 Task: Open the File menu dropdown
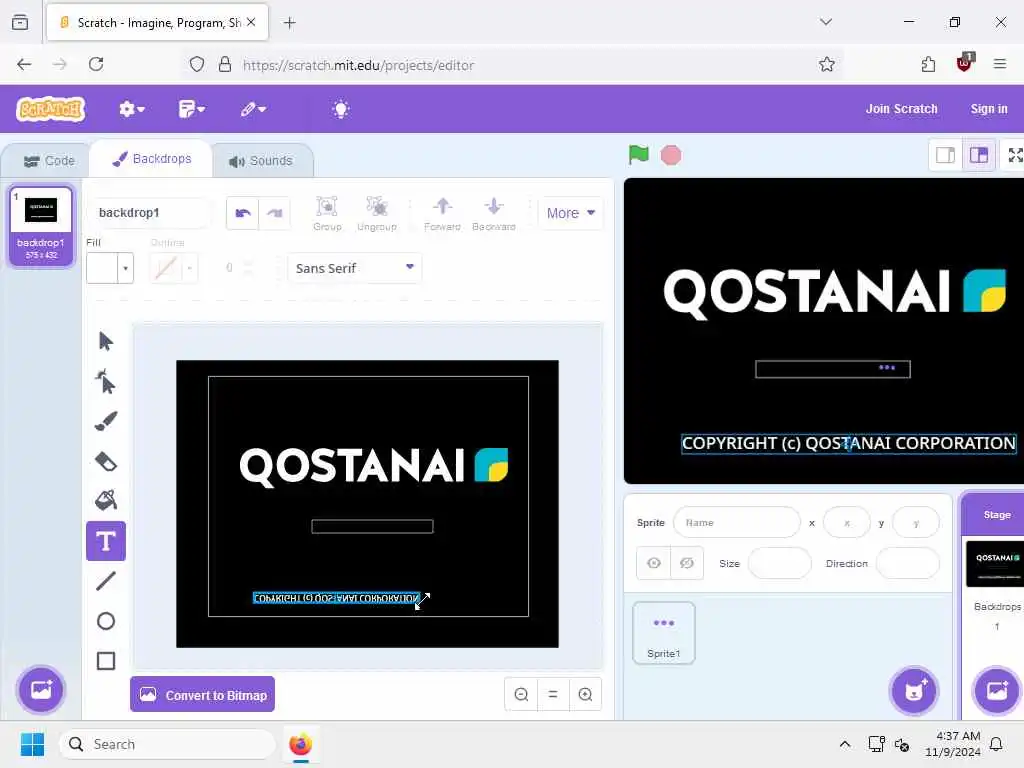point(191,109)
